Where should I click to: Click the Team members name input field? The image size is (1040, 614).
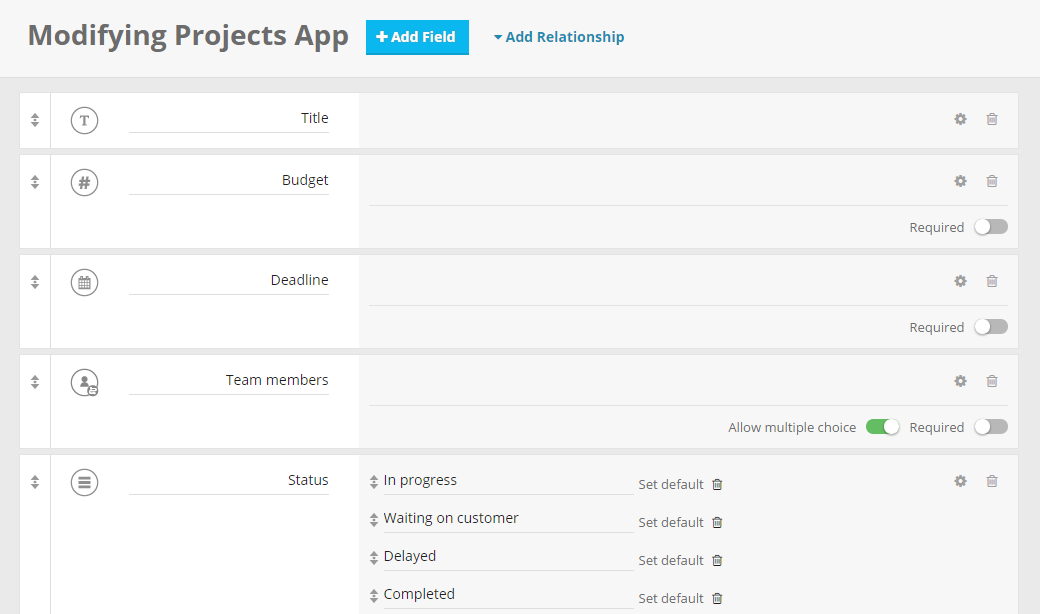pos(229,381)
